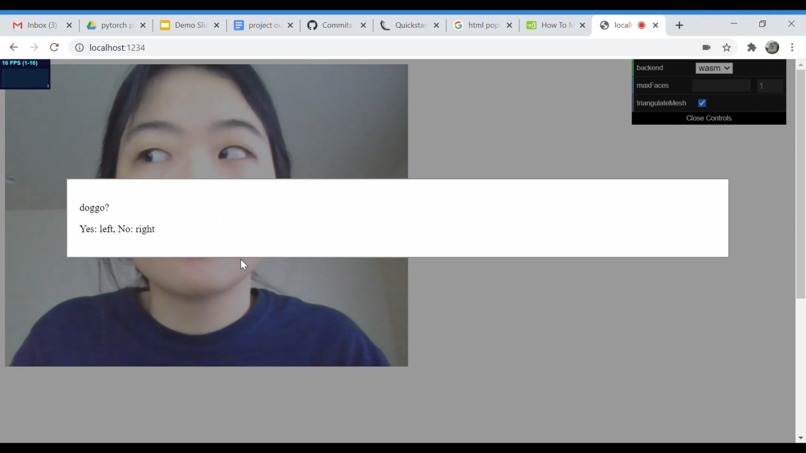The width and height of the screenshot is (806, 453).
Task: Click the browser forward arrow
Action: pyautogui.click(x=34, y=47)
